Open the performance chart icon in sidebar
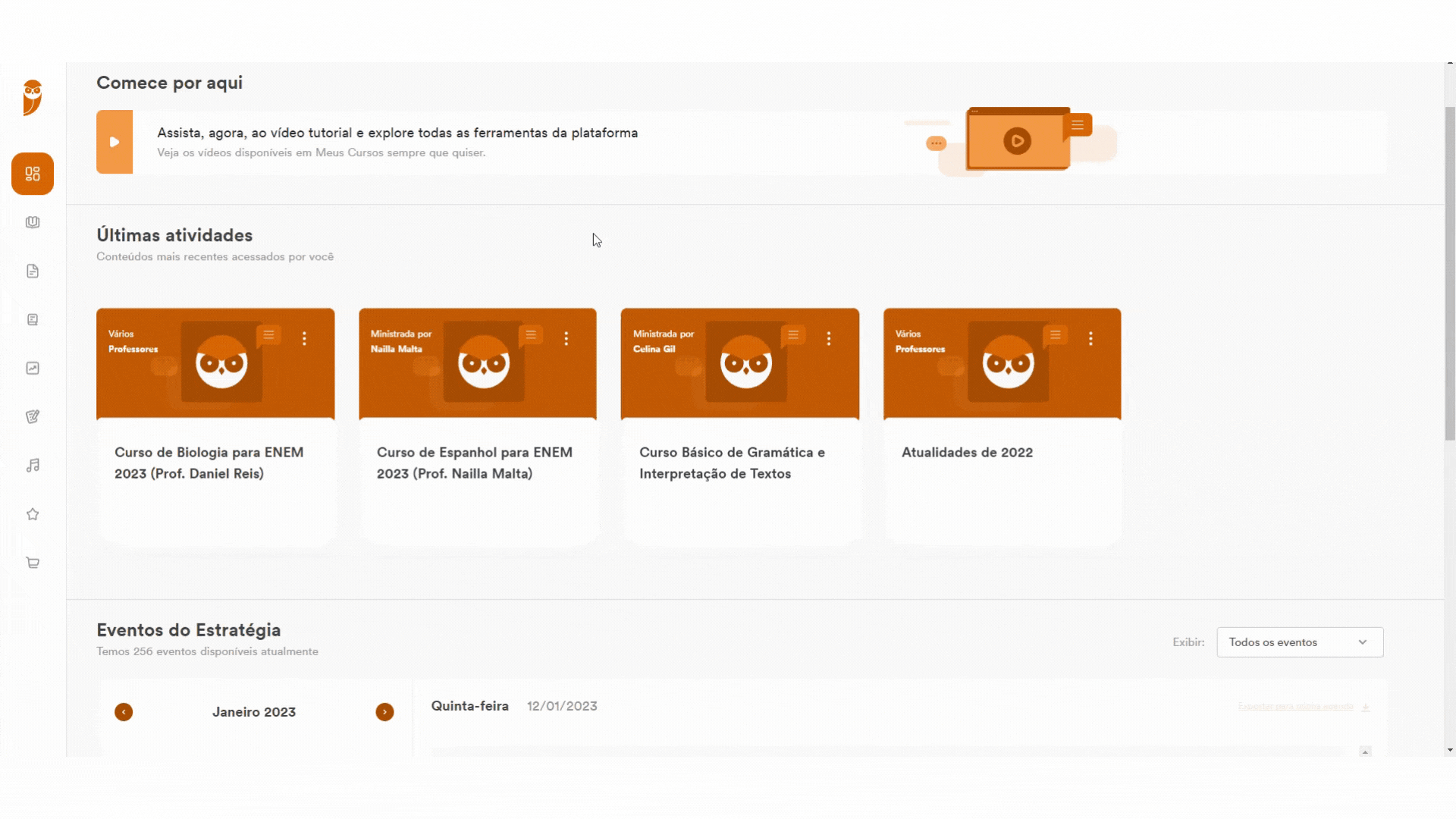 (x=33, y=368)
